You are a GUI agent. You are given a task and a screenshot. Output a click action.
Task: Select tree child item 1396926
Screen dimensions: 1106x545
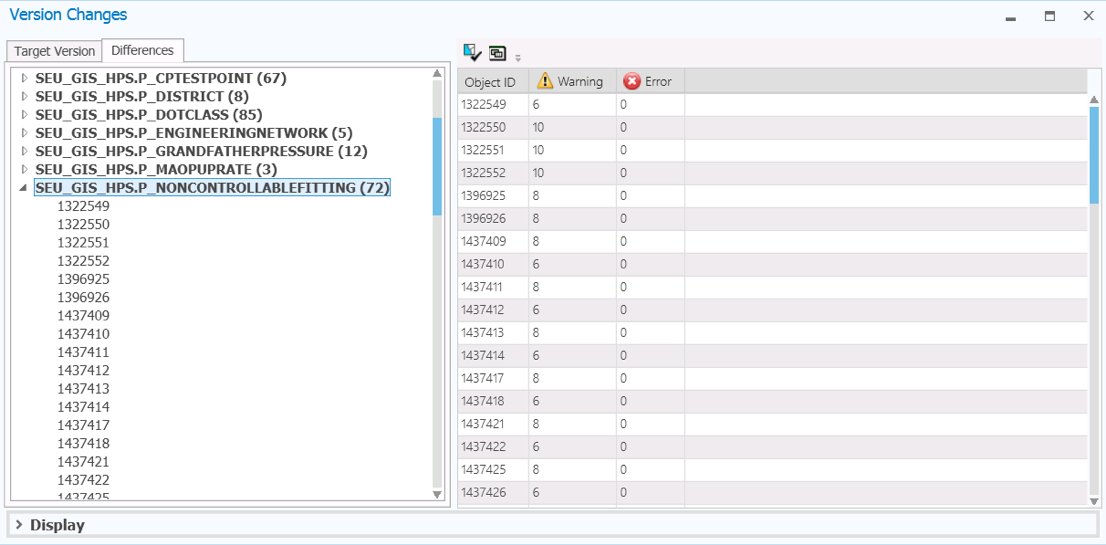pos(83,298)
